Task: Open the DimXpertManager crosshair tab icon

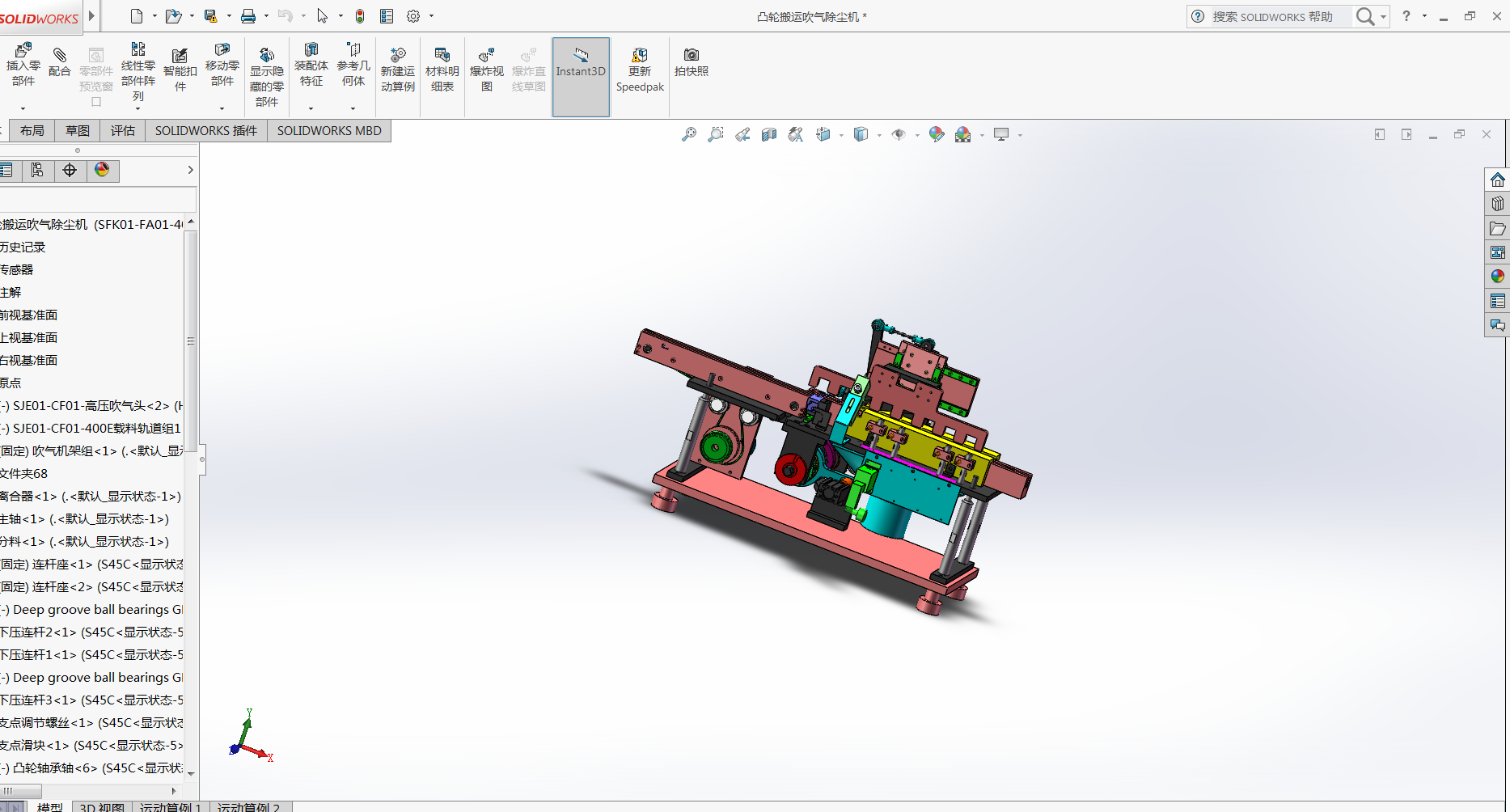Action: pyautogui.click(x=70, y=170)
